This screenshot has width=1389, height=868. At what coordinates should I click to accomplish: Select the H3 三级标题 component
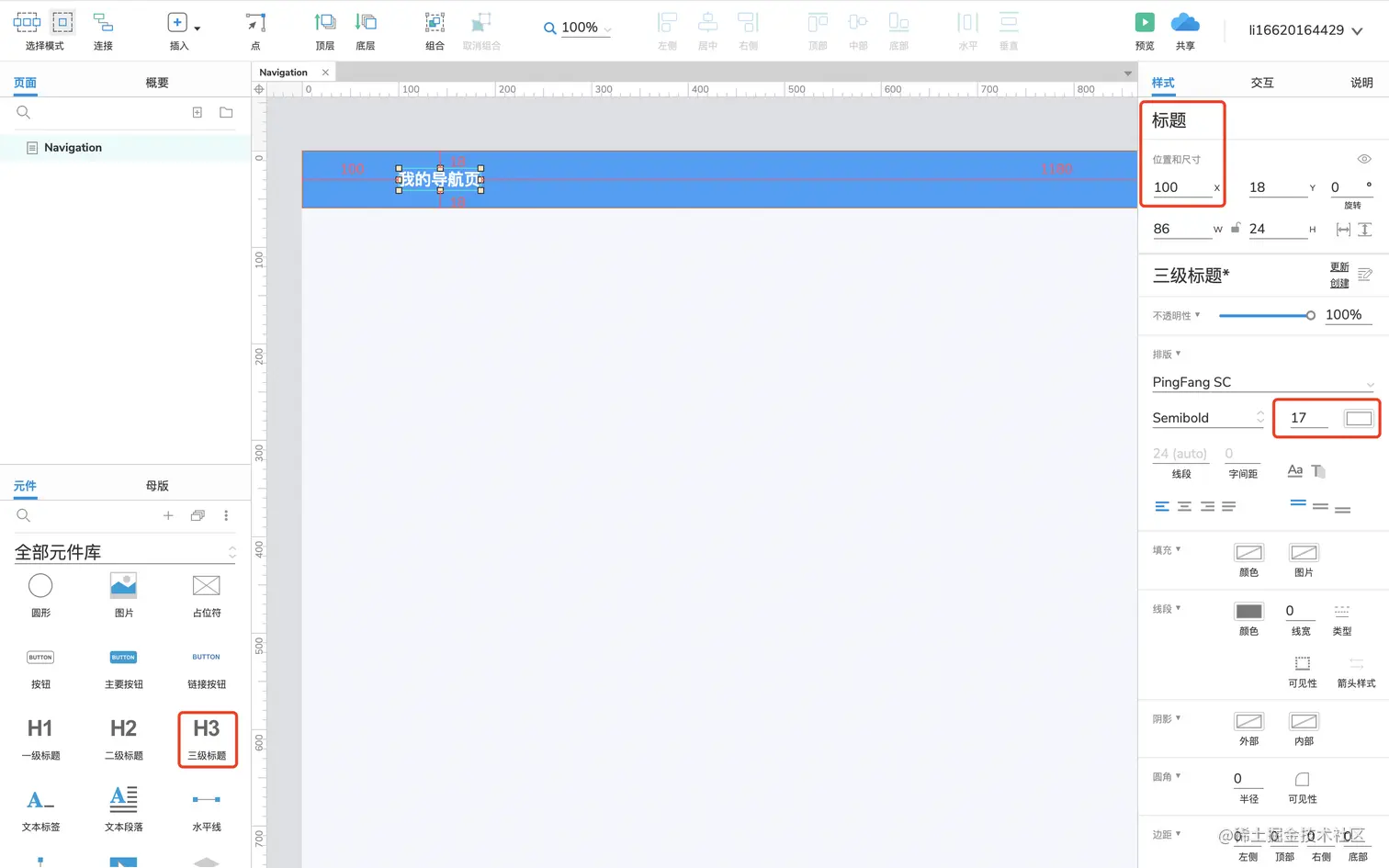click(x=207, y=738)
